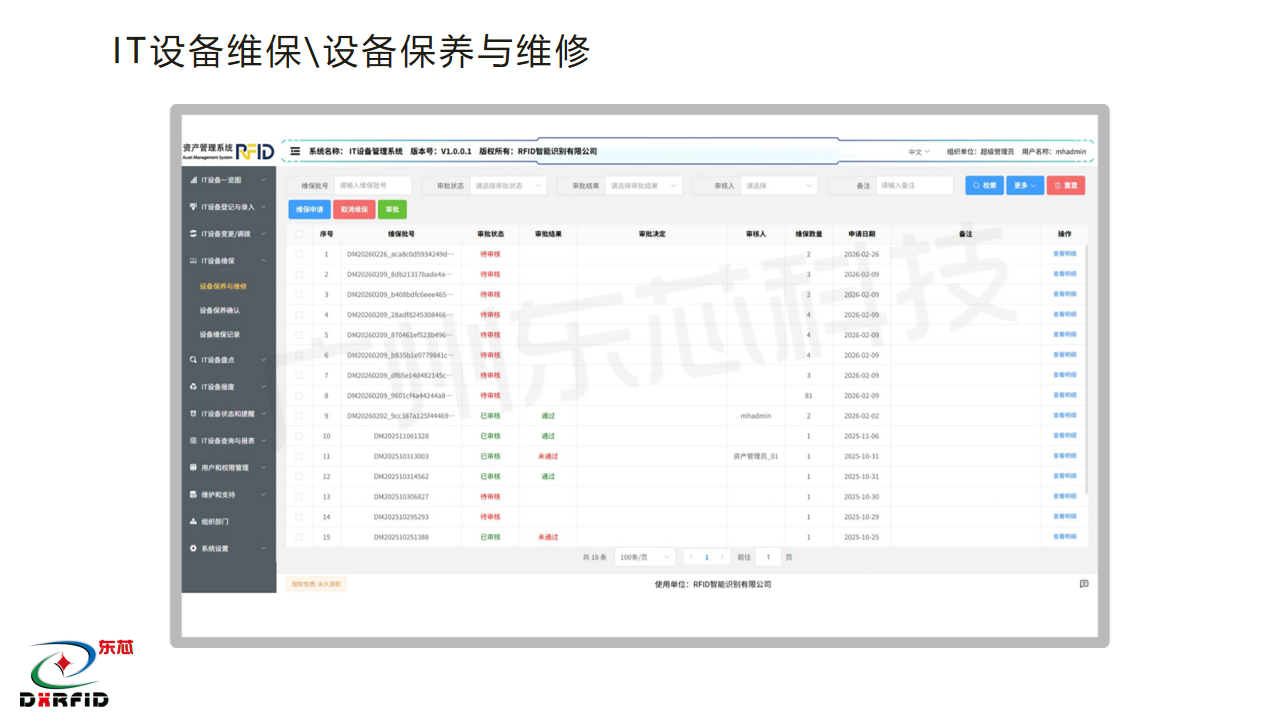The height and width of the screenshot is (720, 1280).
Task: Focus the 备注 remark input field
Action: [x=915, y=185]
